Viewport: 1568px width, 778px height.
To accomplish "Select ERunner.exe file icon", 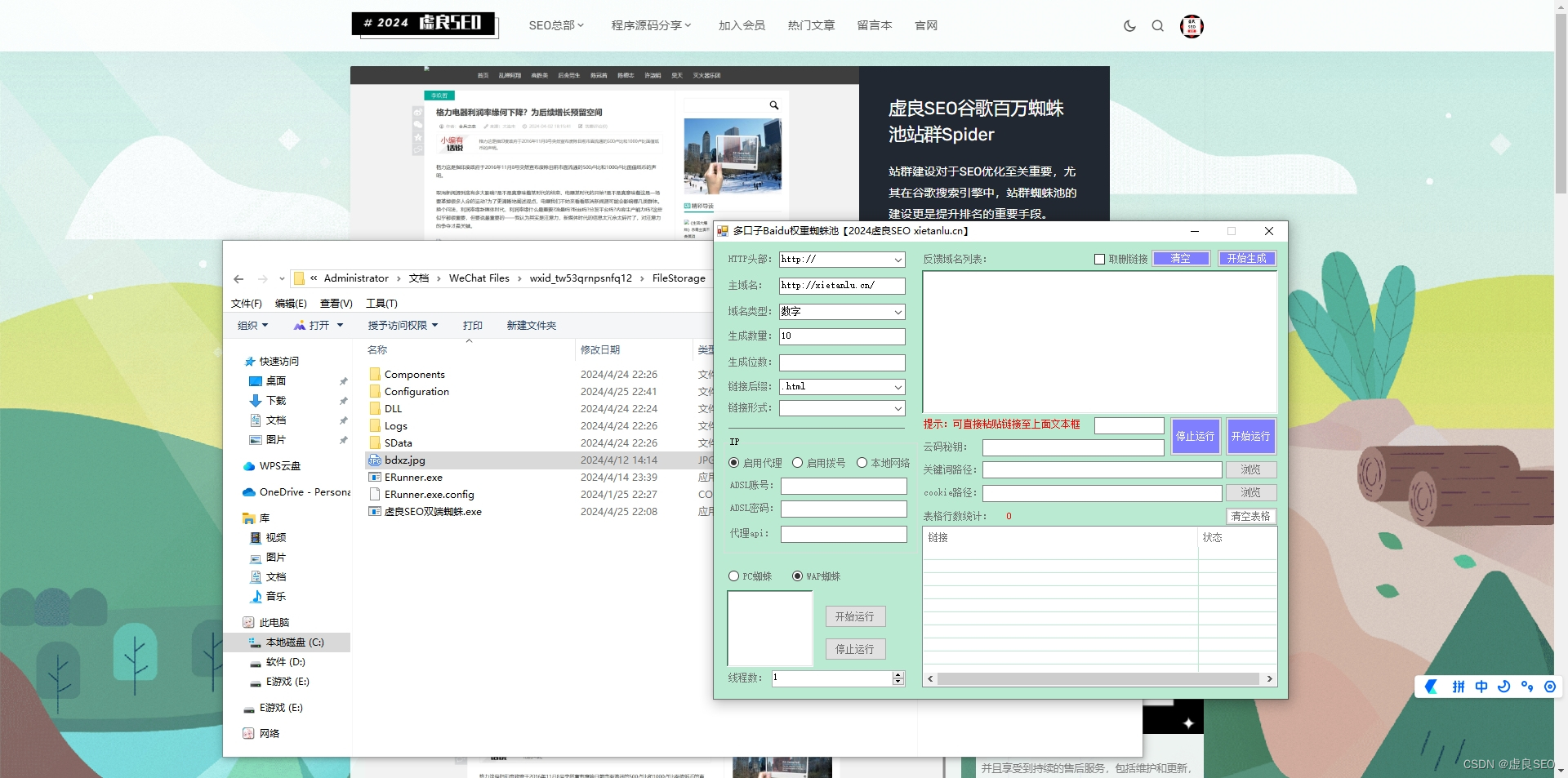I will [375, 478].
